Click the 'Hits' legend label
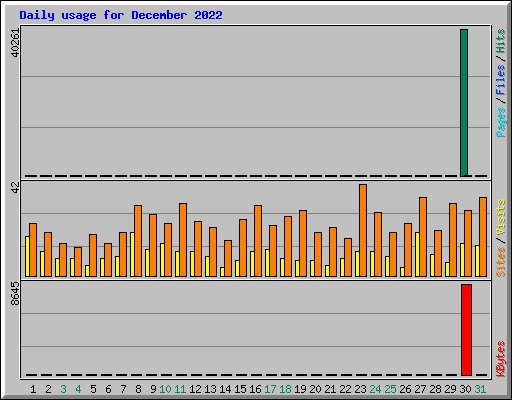 (x=501, y=41)
